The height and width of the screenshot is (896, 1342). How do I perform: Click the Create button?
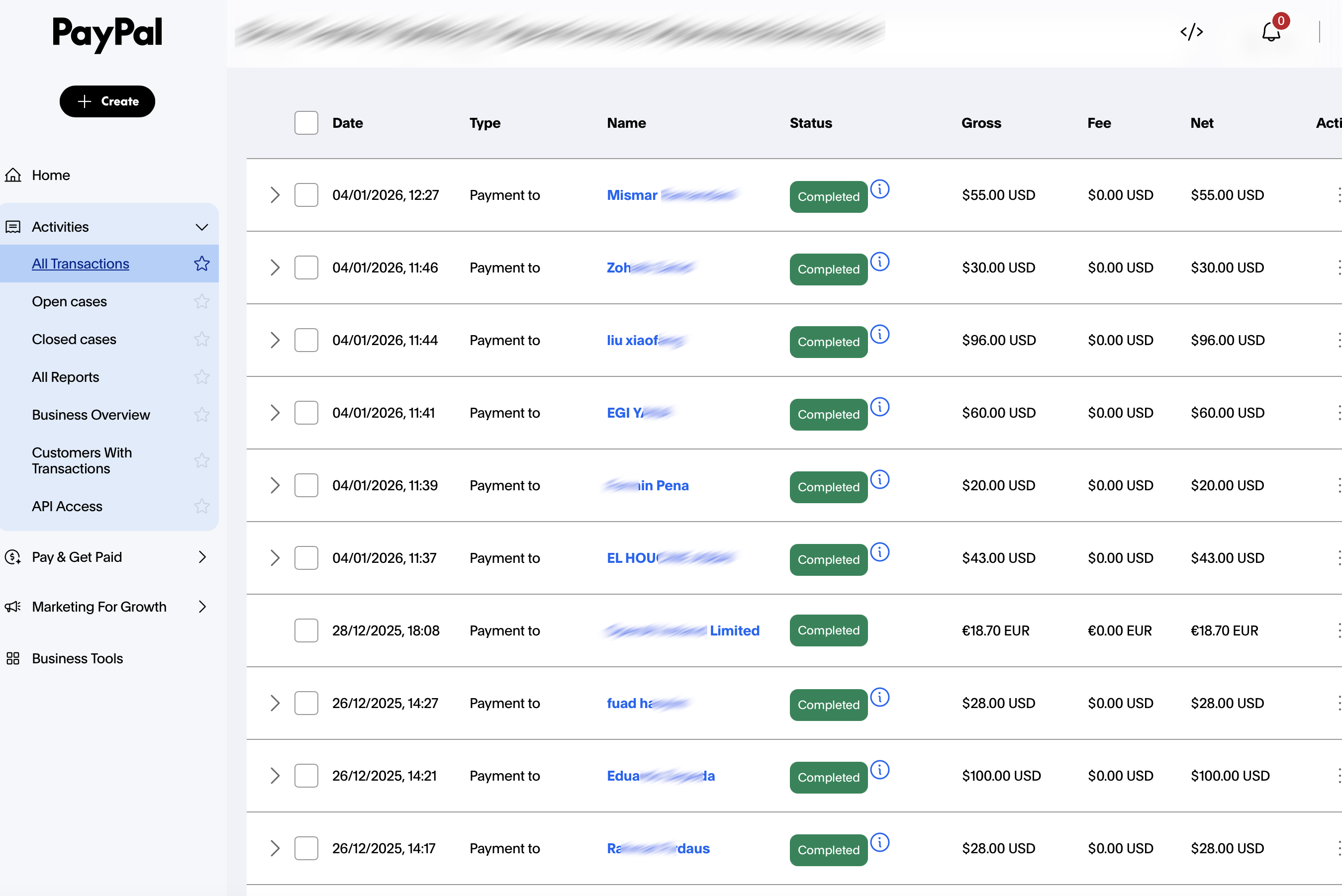point(107,101)
